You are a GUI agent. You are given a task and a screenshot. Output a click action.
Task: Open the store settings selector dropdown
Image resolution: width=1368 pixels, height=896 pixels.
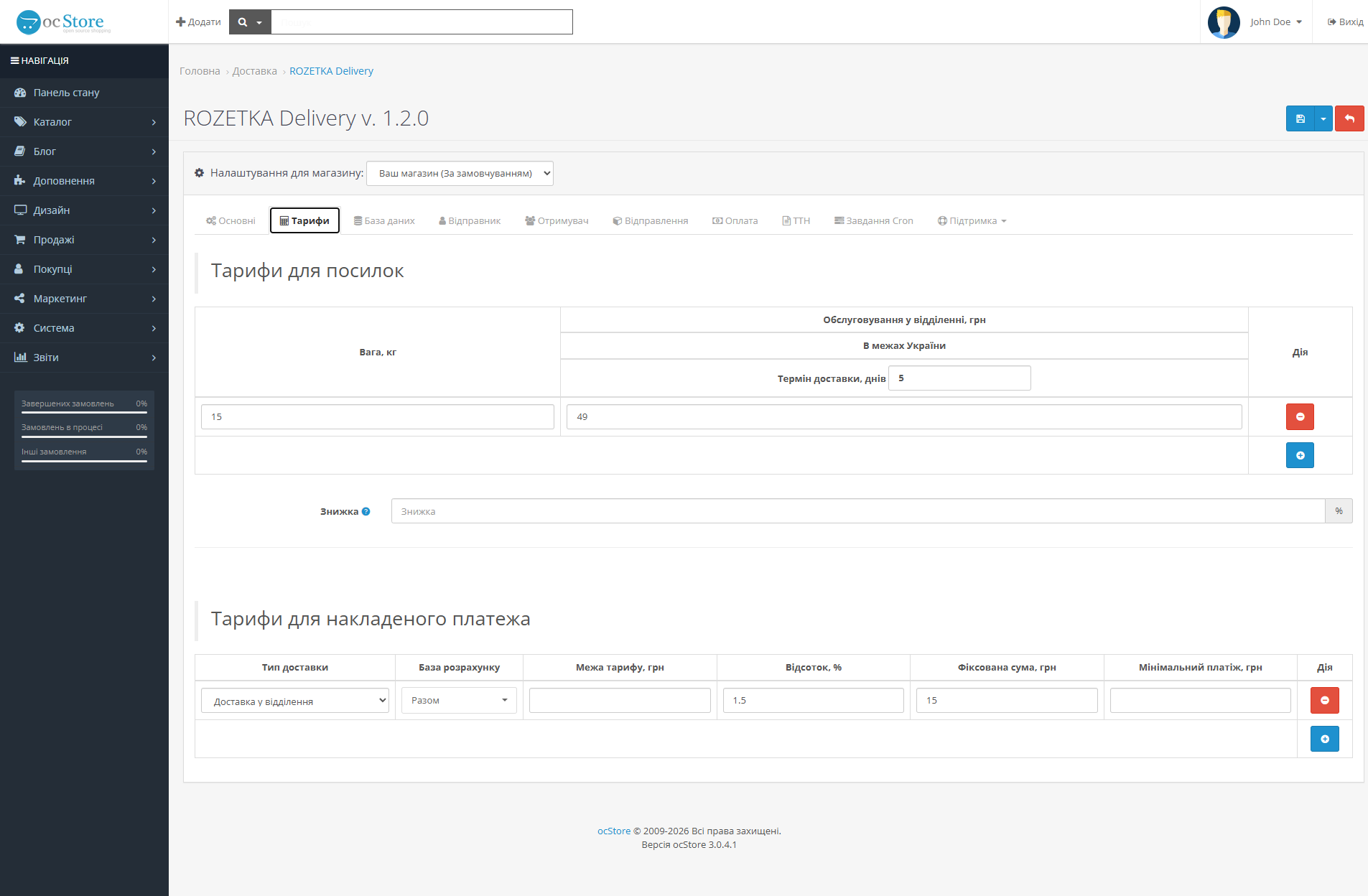460,174
